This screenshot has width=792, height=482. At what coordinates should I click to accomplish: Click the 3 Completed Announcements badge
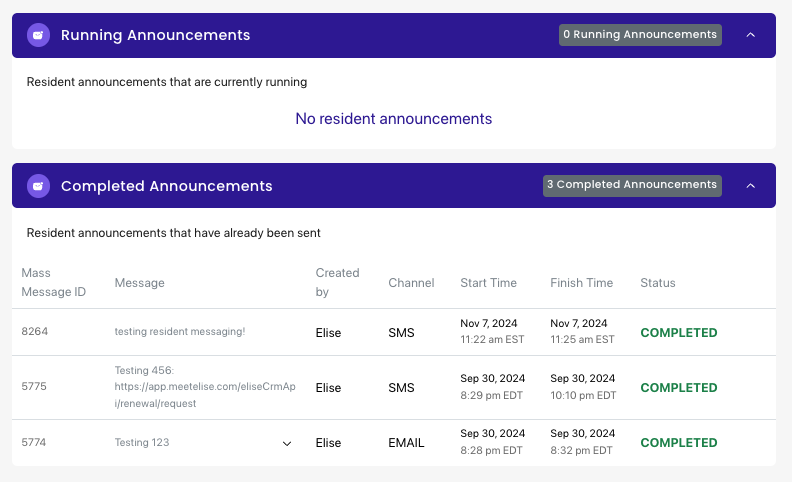point(632,185)
